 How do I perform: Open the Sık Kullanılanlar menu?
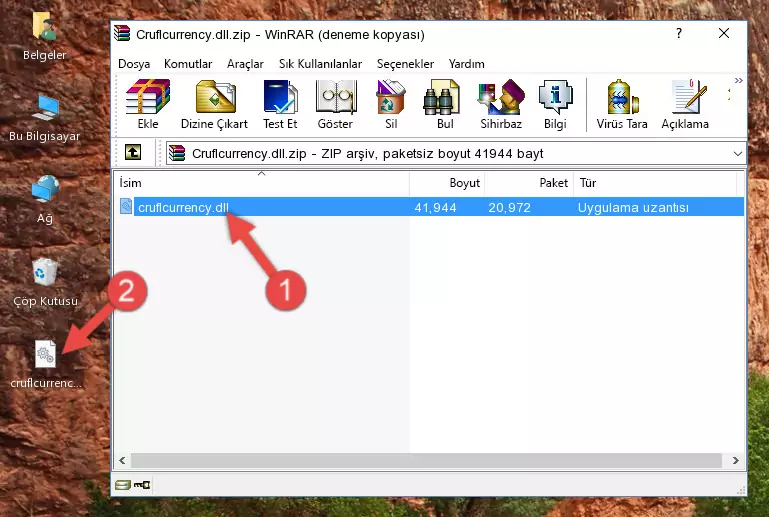320,64
